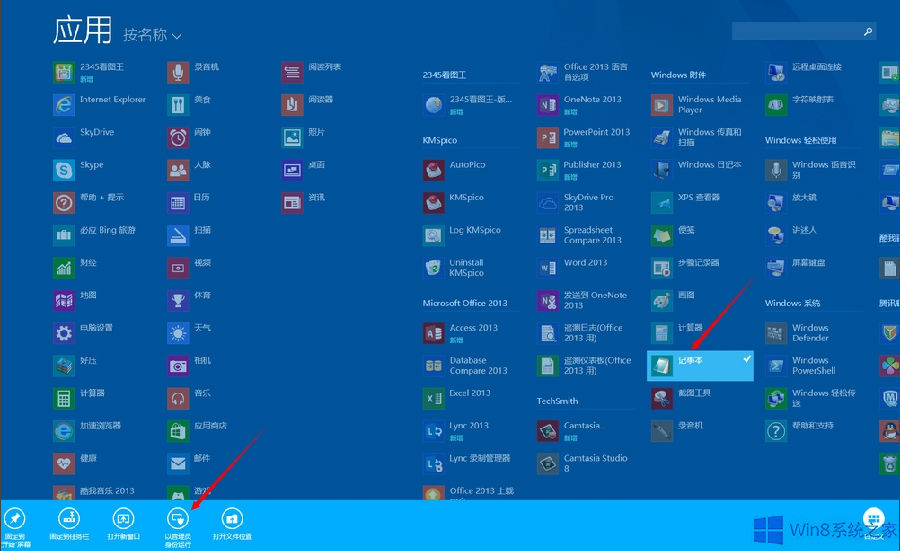Open the 邮件 mail app
900x551 pixels.
coord(189,463)
